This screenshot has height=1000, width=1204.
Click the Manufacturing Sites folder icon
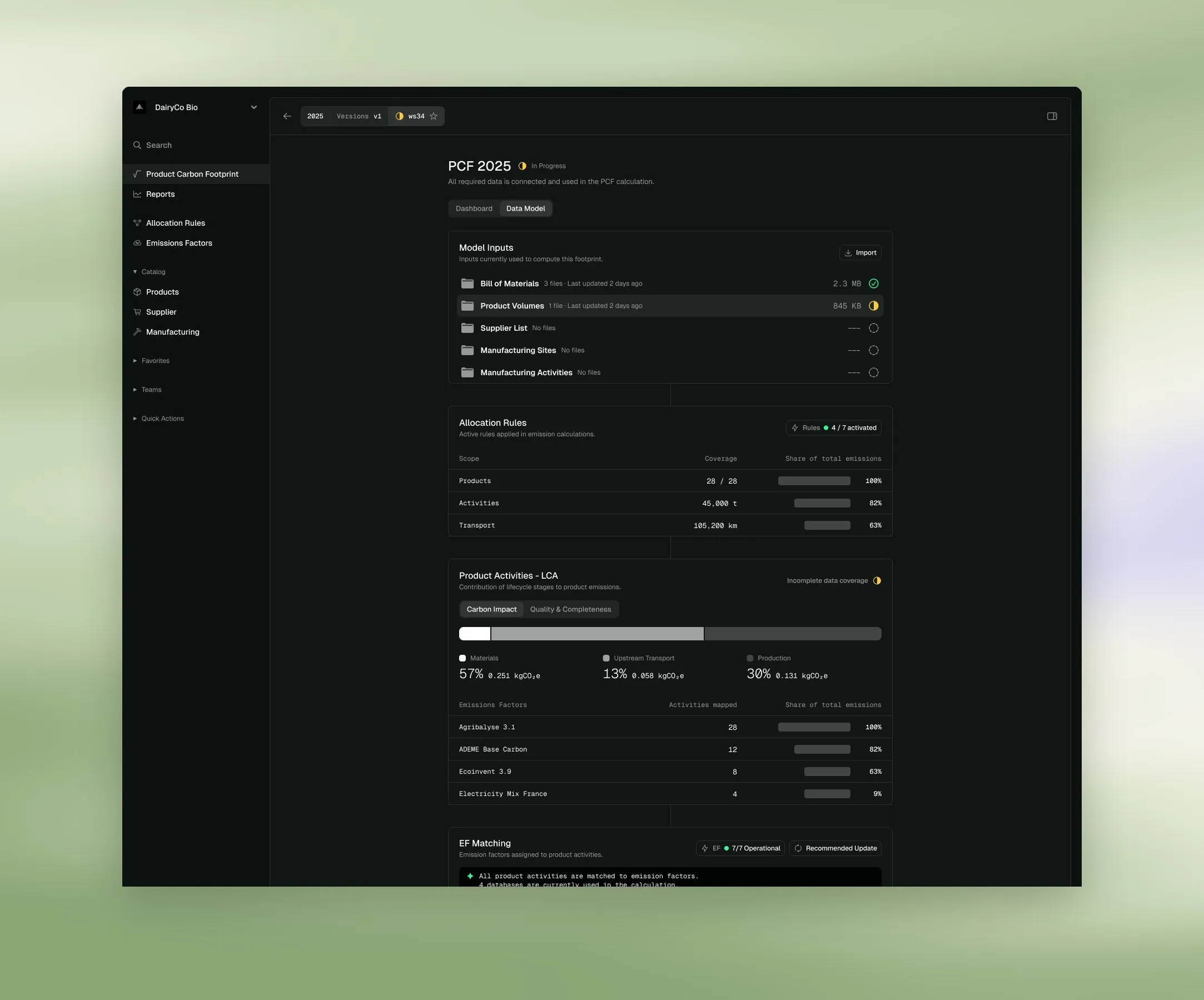(467, 350)
